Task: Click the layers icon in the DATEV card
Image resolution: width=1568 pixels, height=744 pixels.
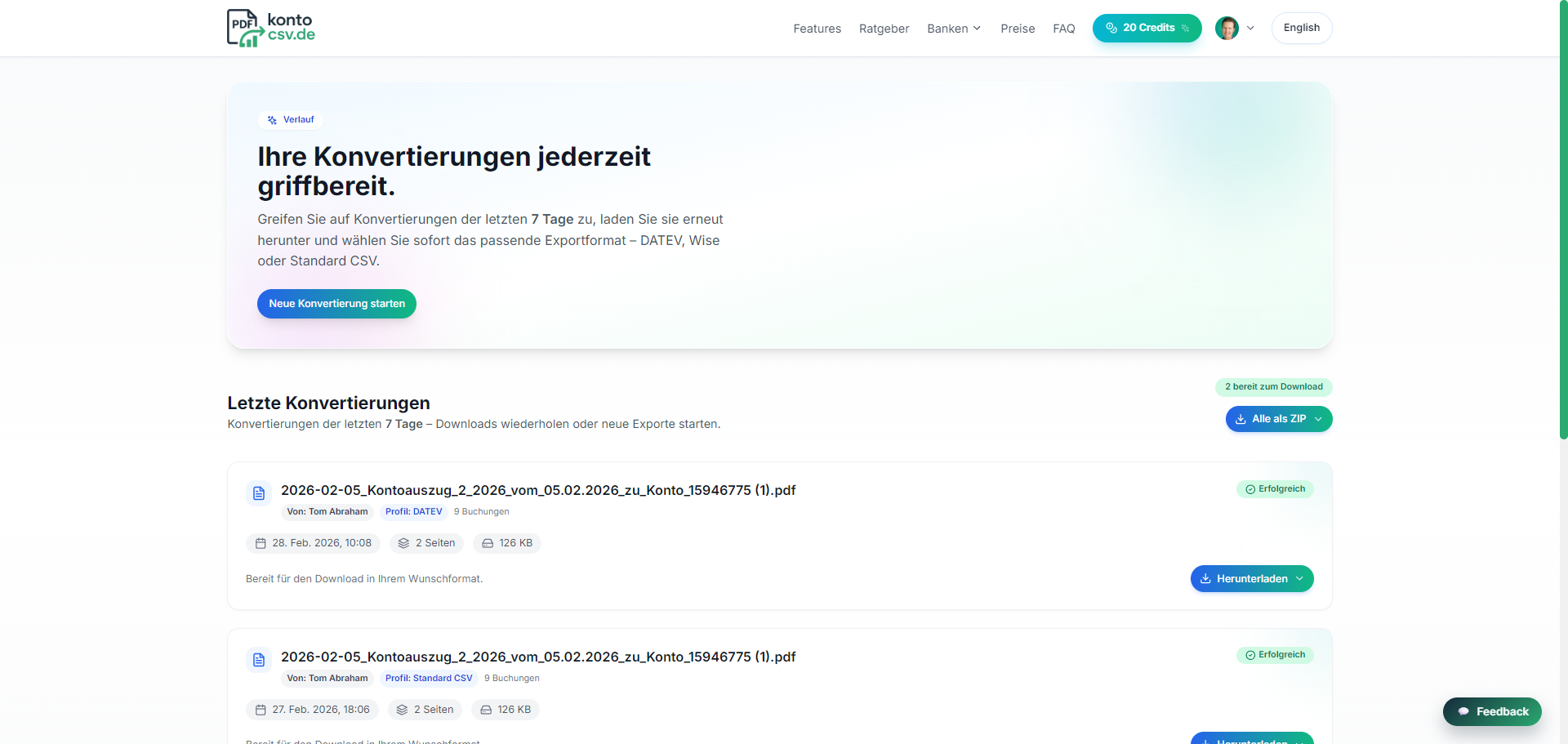Action: 403,543
